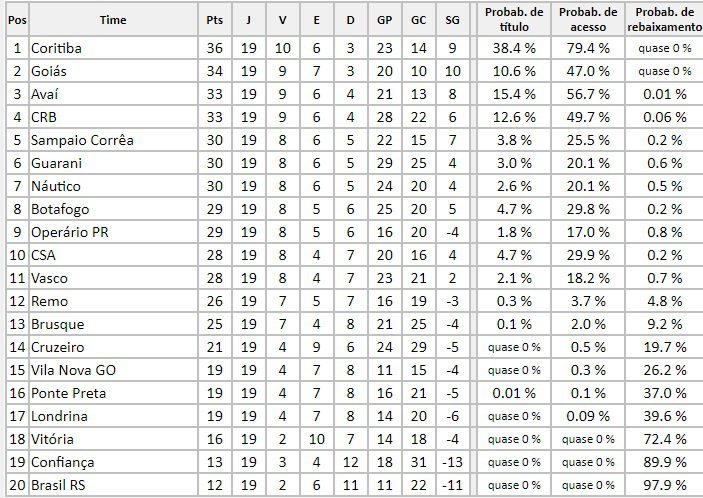Select Brasil RS 97.9 % relegation cell

[x=664, y=485]
